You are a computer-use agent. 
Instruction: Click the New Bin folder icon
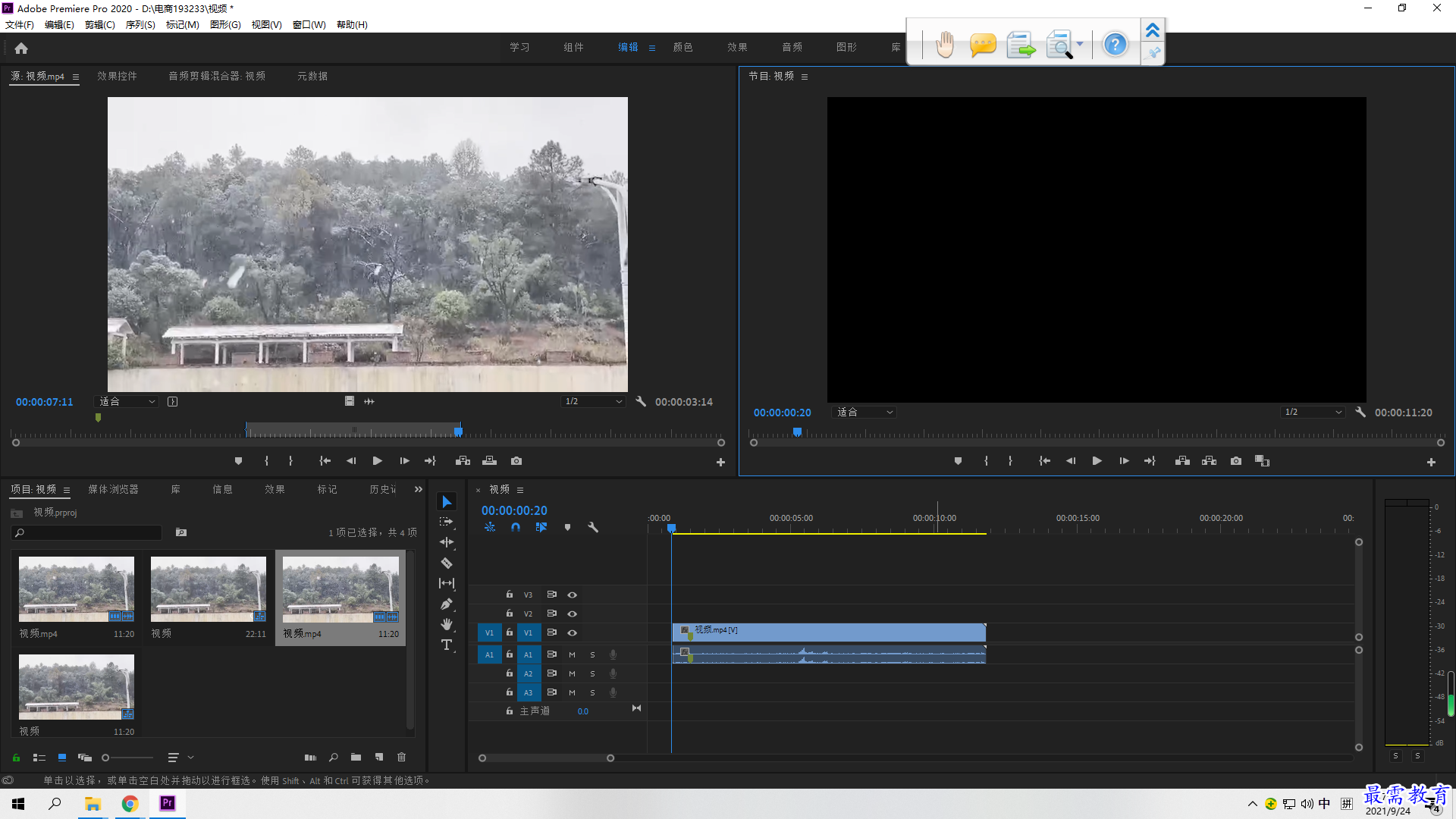356,757
